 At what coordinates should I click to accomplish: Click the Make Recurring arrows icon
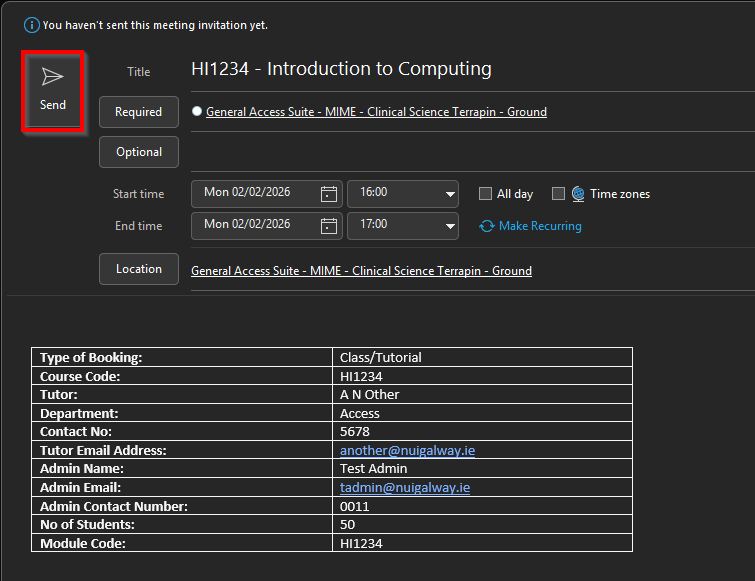pos(487,226)
